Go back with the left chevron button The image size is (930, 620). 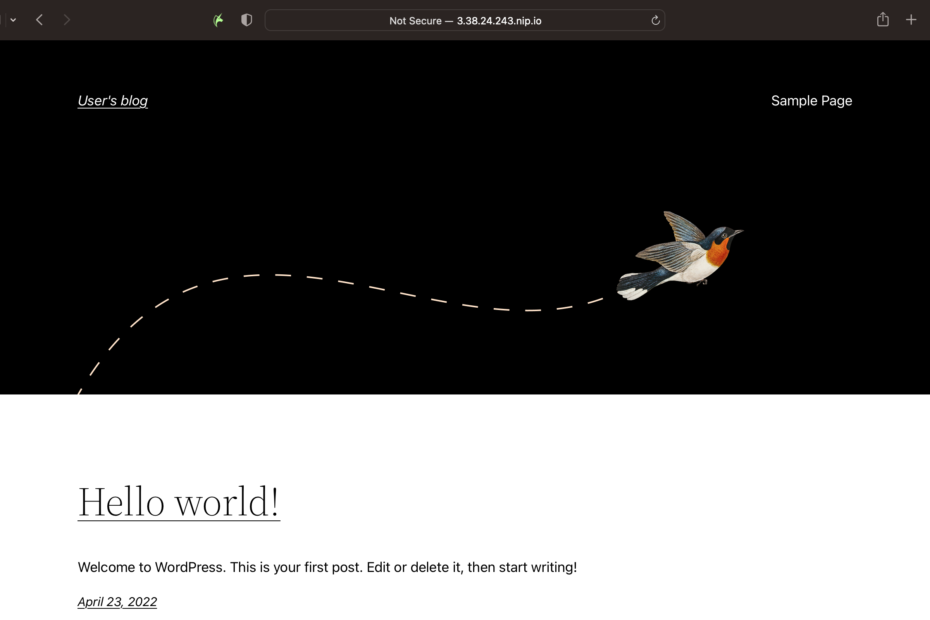click(x=39, y=20)
